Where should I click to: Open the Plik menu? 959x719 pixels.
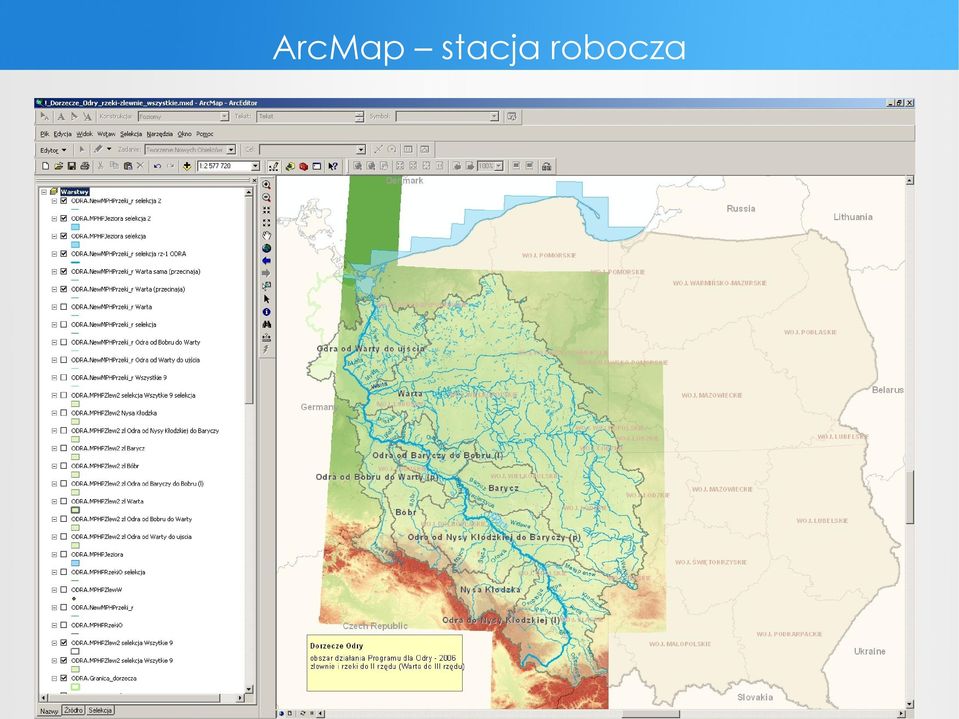[45, 134]
